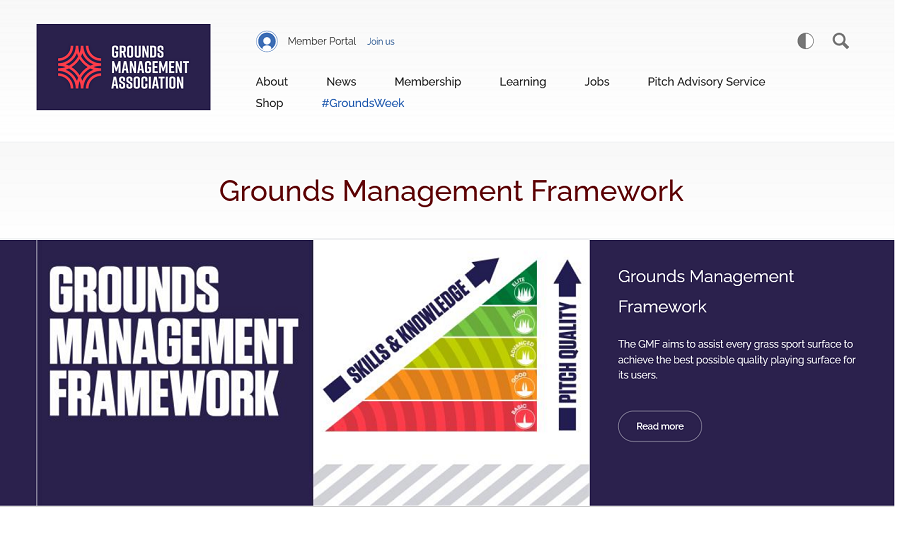Viewport: 900px width, 558px height.
Task: Navigate to the Jobs menu item
Action: tap(597, 82)
